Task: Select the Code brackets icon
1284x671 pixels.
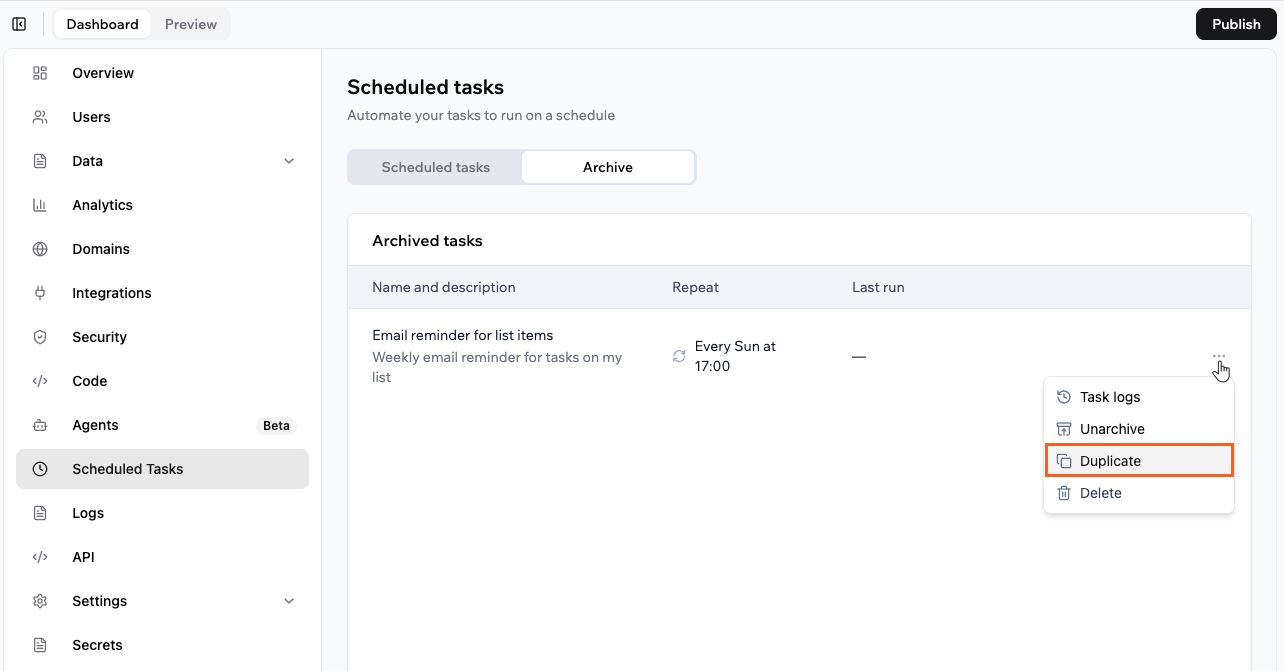Action: (40, 380)
